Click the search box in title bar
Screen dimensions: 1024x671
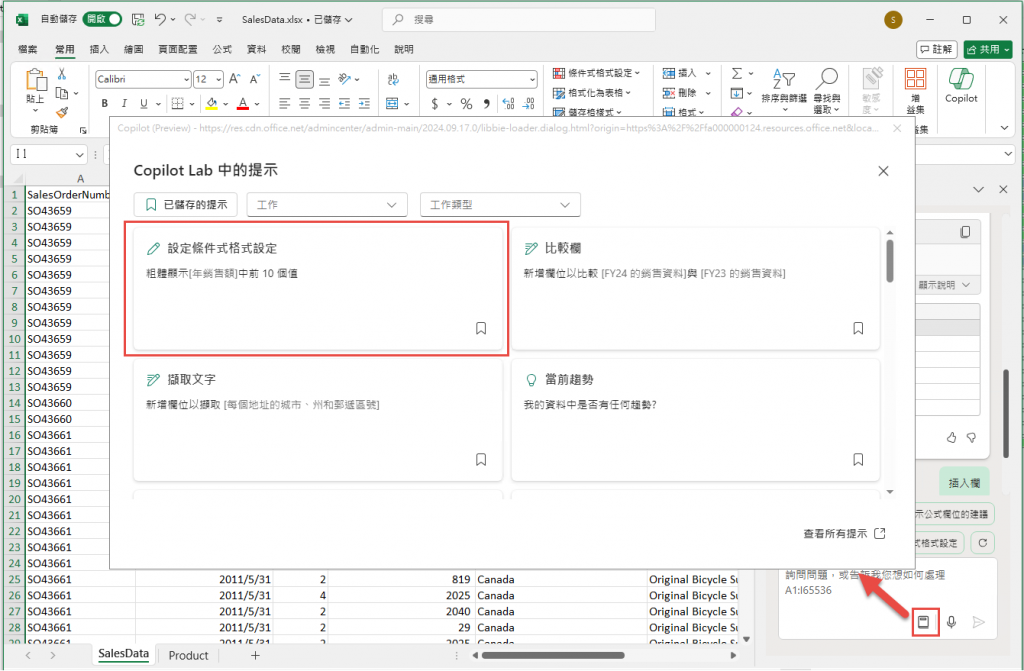point(519,20)
